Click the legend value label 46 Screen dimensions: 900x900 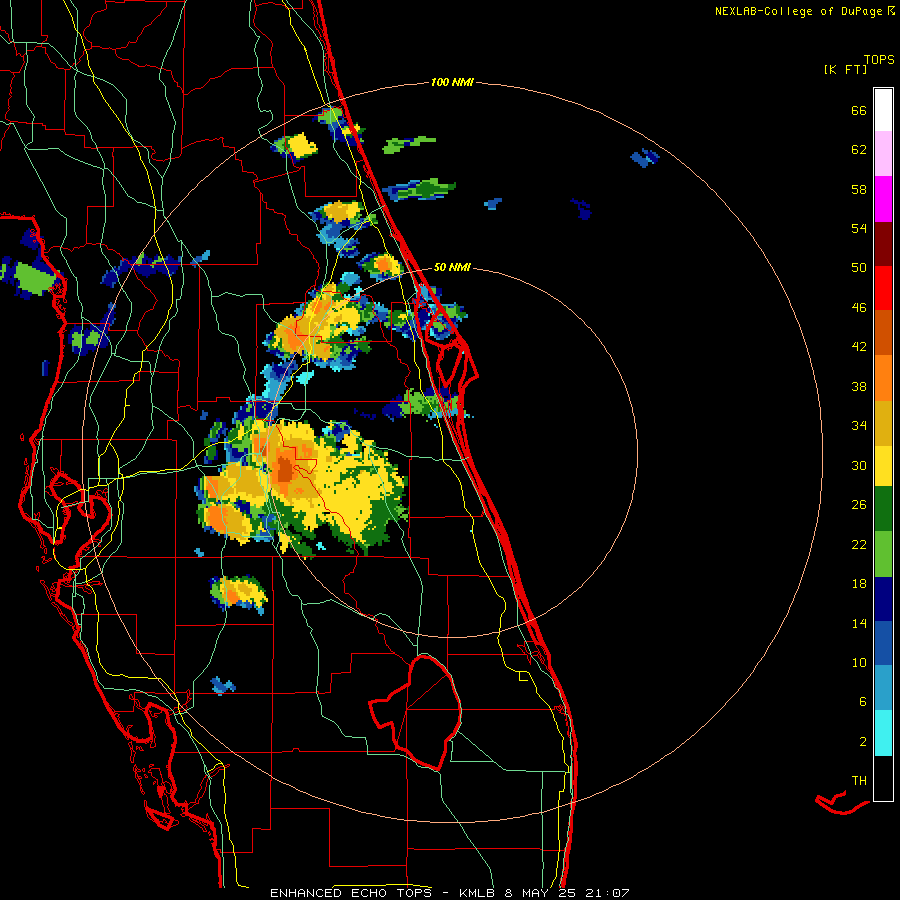point(859,308)
